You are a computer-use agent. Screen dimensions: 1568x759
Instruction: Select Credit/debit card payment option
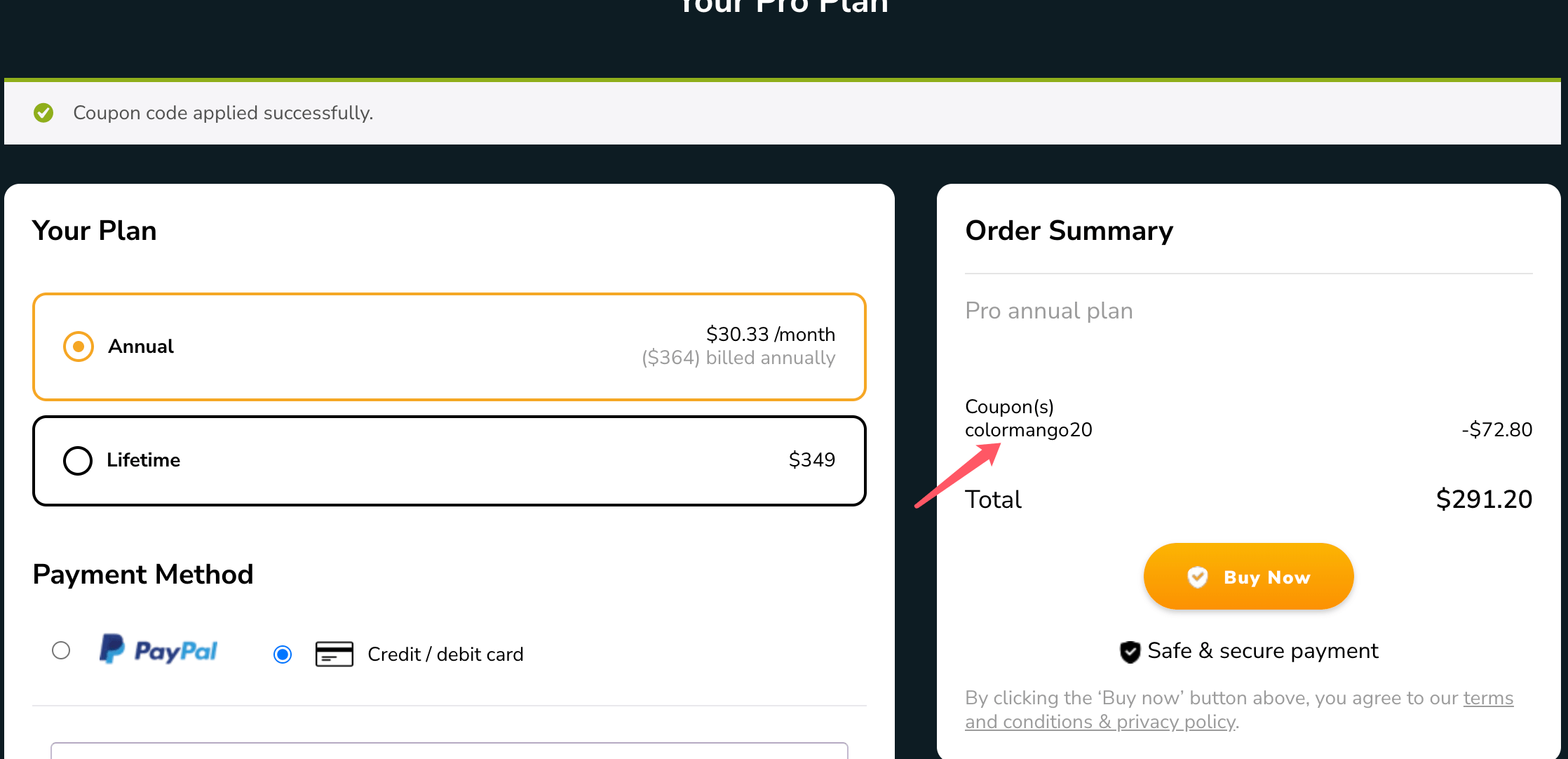pos(282,654)
